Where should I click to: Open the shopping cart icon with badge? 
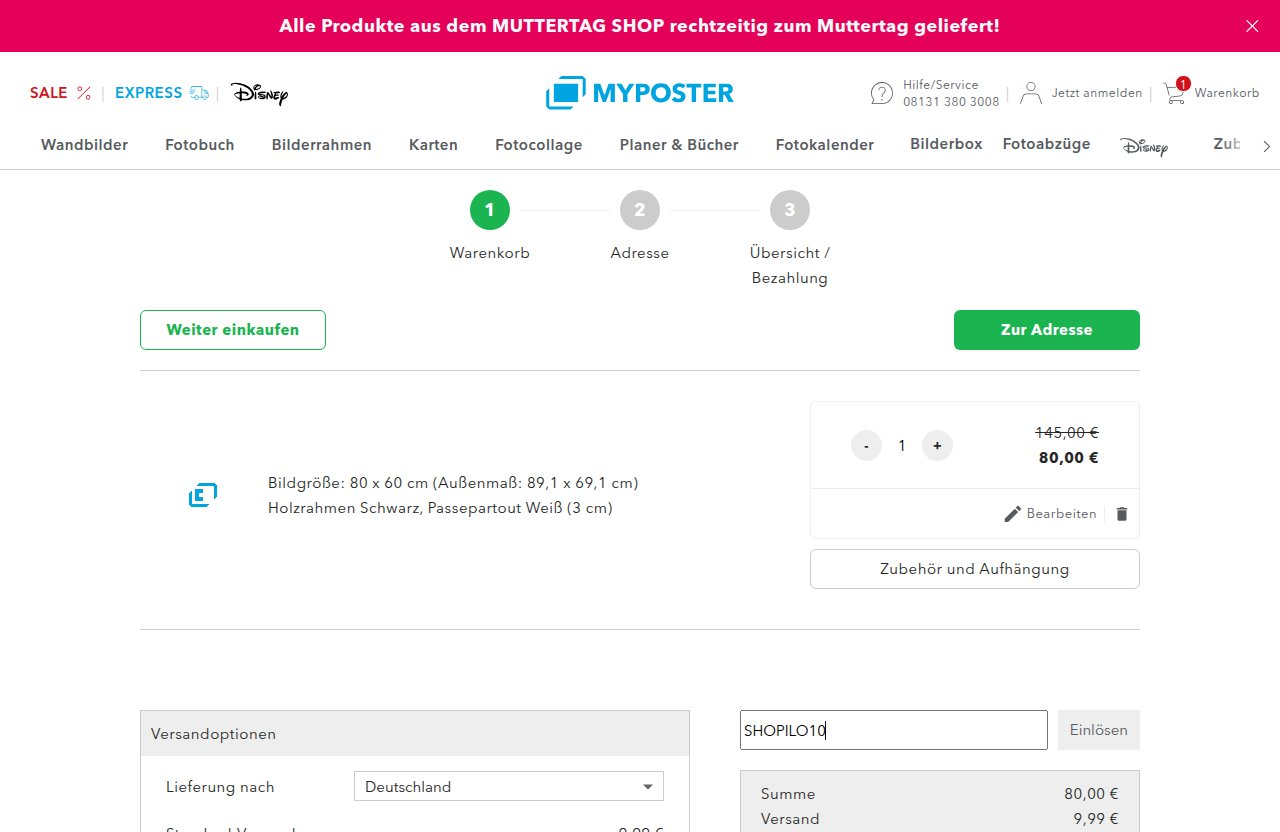pyautogui.click(x=1175, y=91)
